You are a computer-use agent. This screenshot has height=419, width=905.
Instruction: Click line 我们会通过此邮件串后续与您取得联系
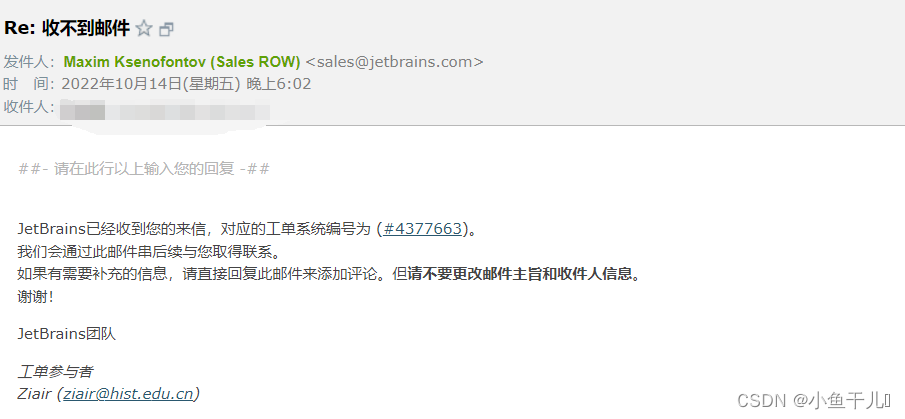151,252
